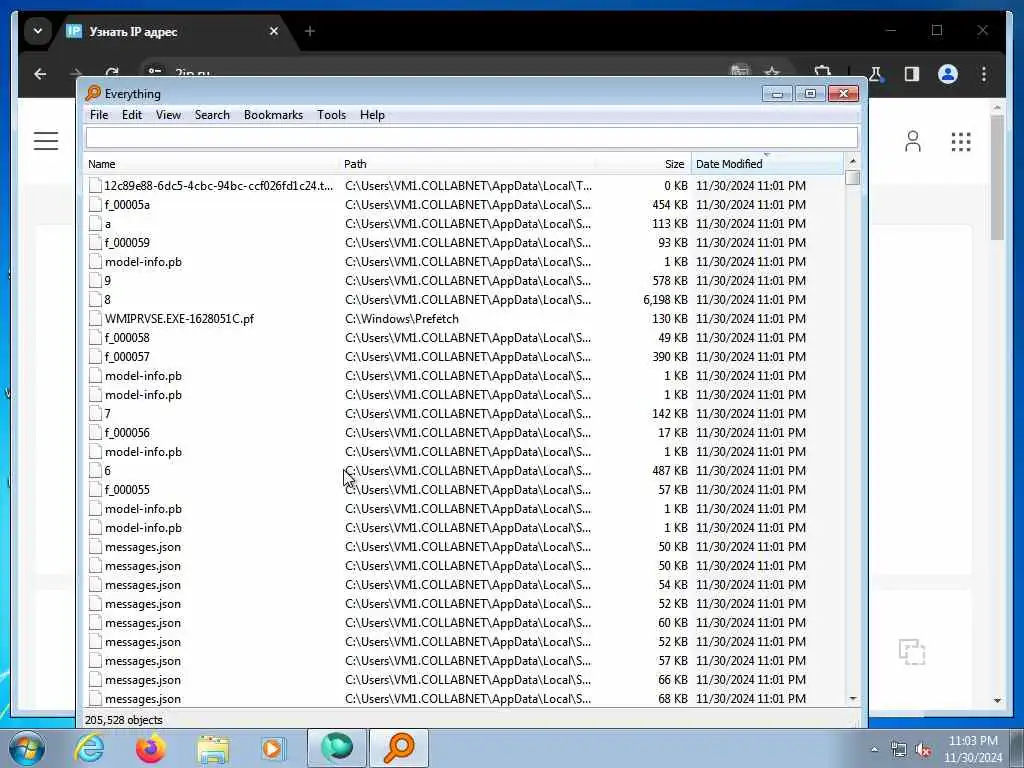Open the Chrome three-dot menu

pyautogui.click(x=984, y=74)
